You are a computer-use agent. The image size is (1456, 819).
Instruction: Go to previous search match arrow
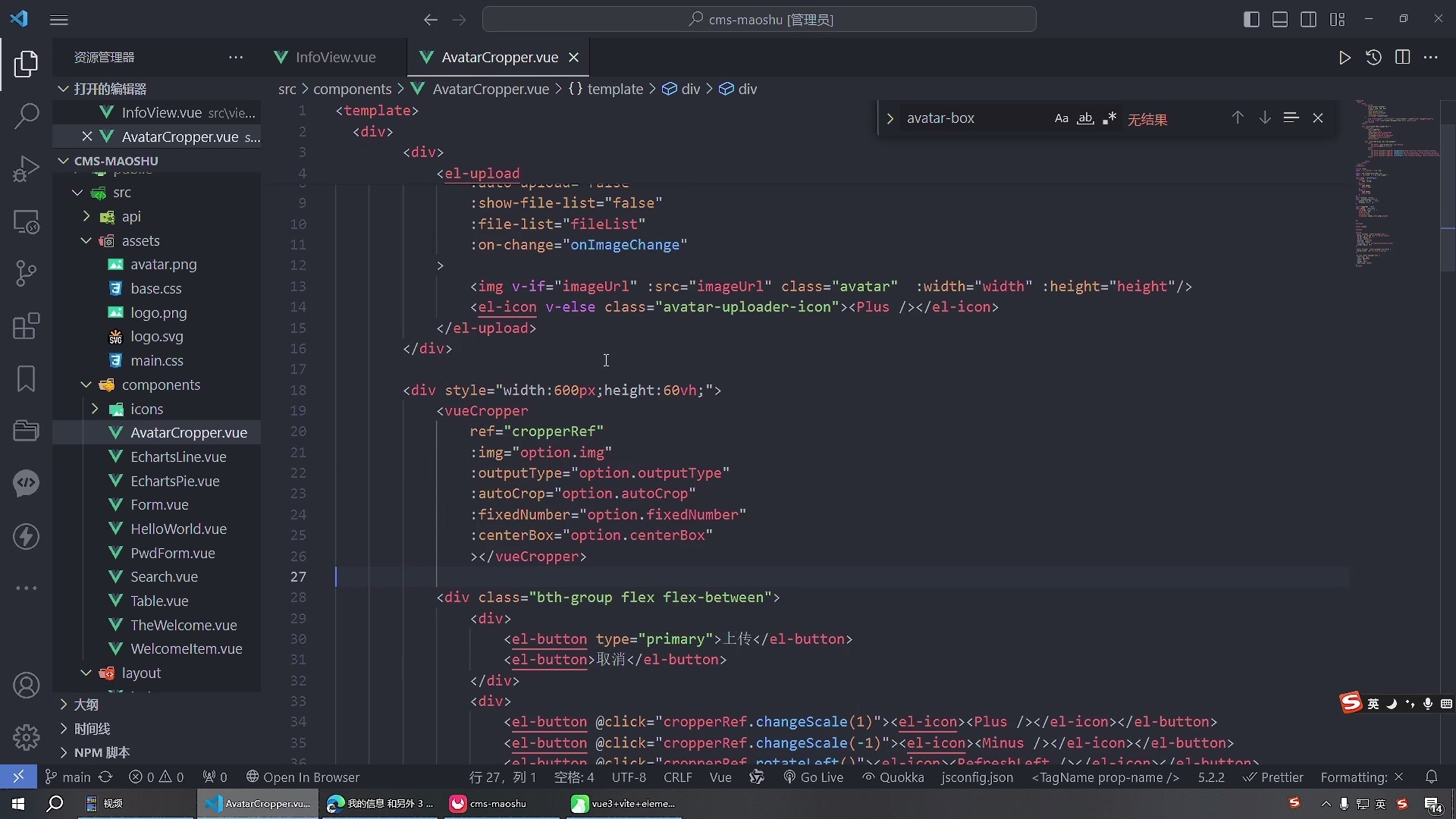[x=1238, y=118]
